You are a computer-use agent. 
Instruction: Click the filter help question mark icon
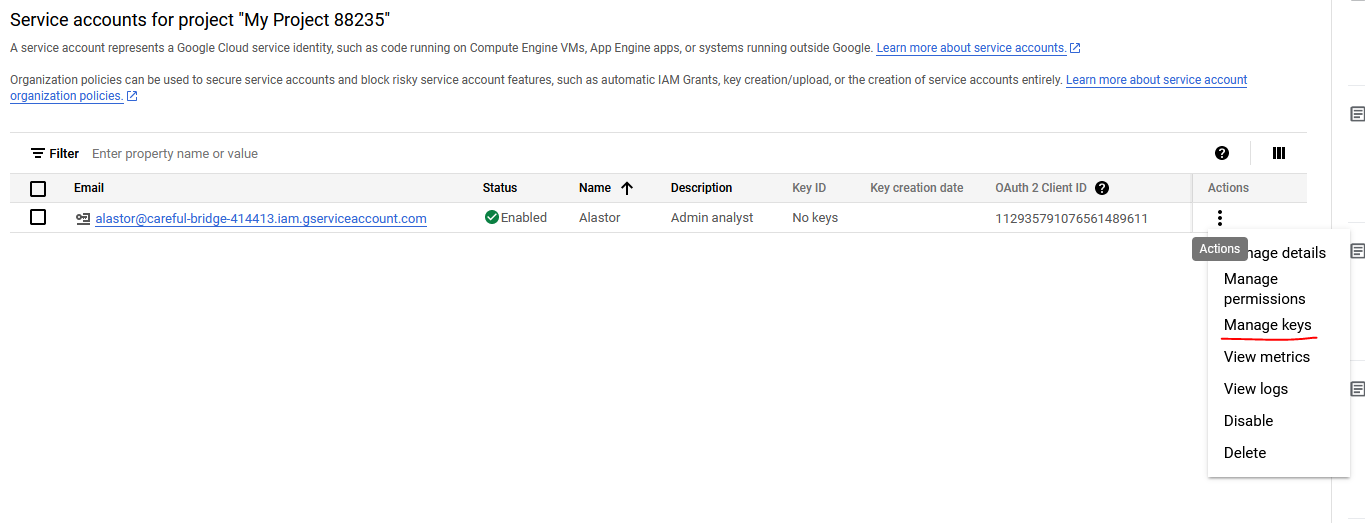click(x=1221, y=153)
